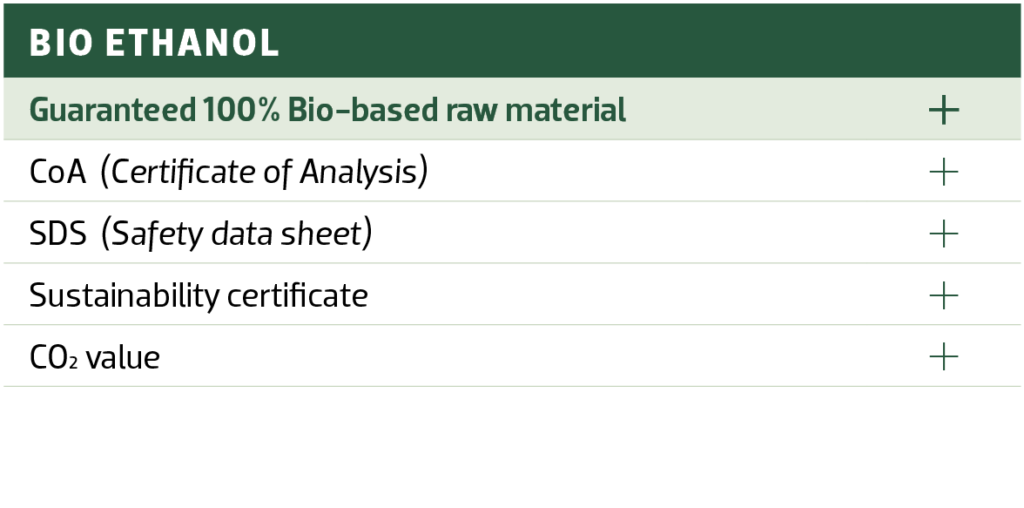Click the word certificate in the Sustainability row

click(303, 296)
